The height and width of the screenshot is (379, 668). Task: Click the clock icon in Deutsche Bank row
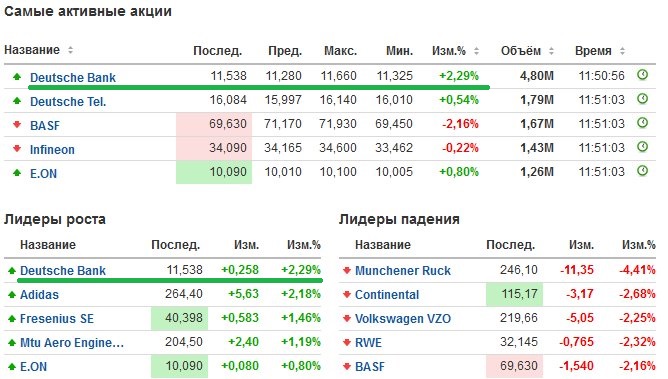642,75
